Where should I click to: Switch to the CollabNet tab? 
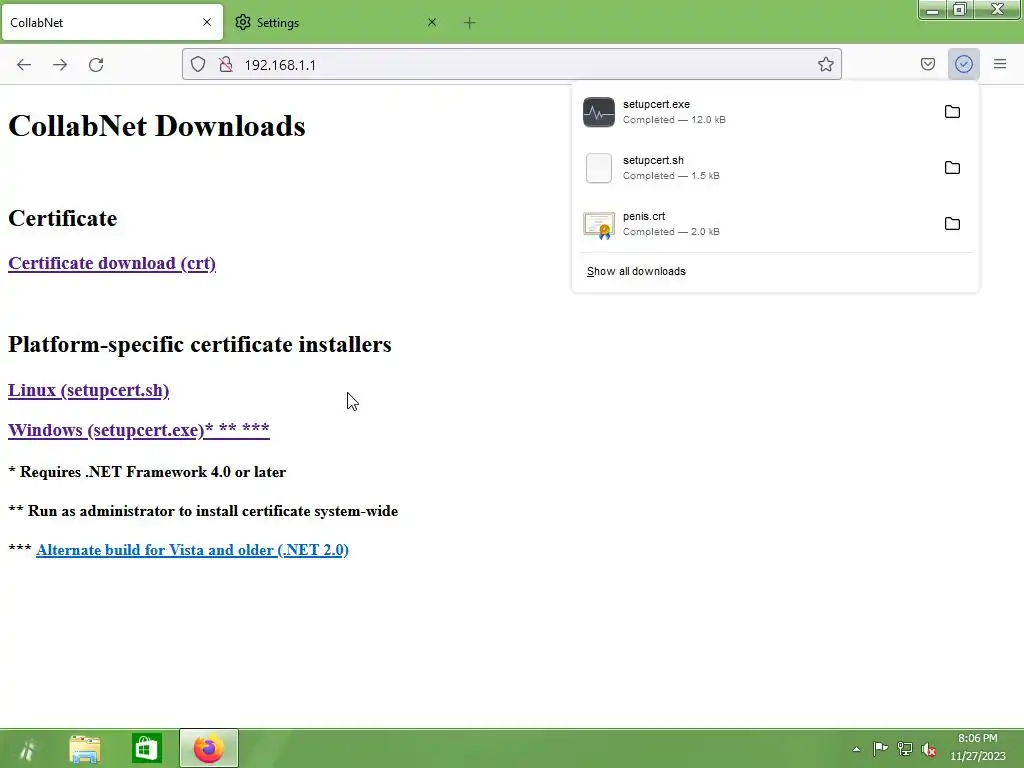tap(112, 22)
